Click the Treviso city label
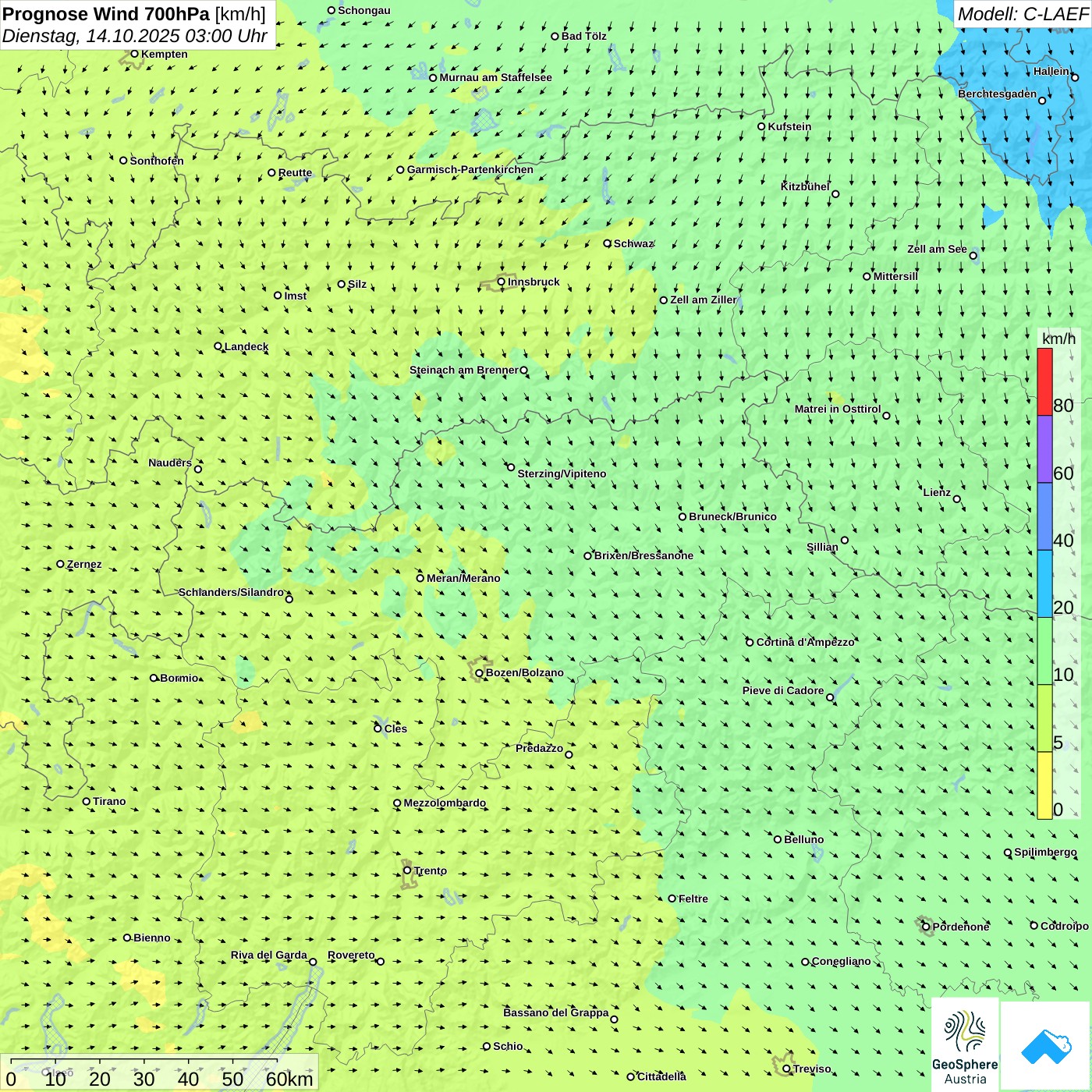Screen dimensions: 1092x1092 tap(812, 1069)
